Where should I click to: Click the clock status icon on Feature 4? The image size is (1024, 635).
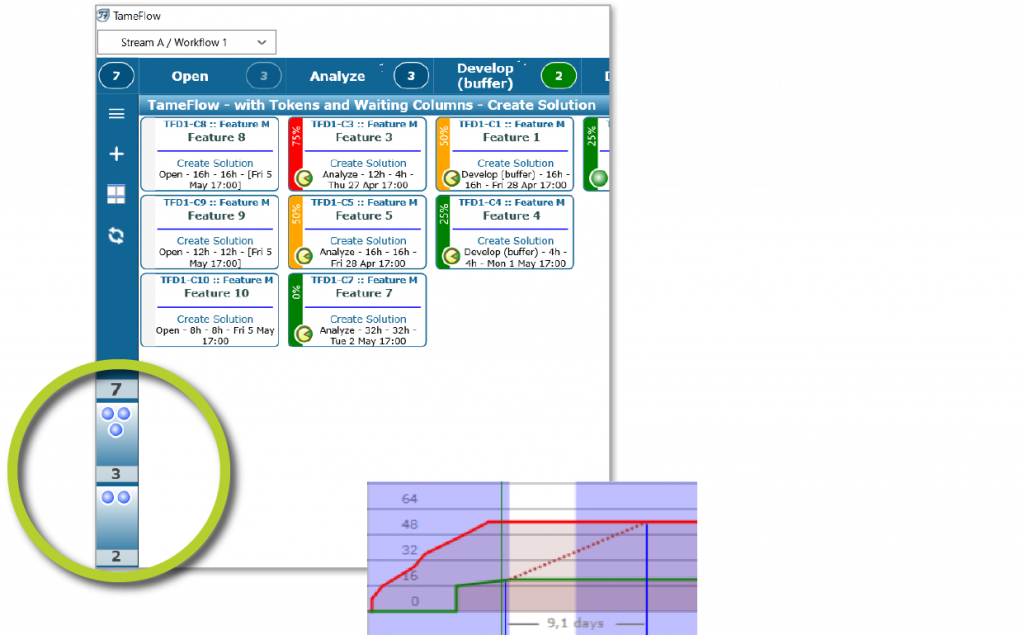tap(451, 255)
